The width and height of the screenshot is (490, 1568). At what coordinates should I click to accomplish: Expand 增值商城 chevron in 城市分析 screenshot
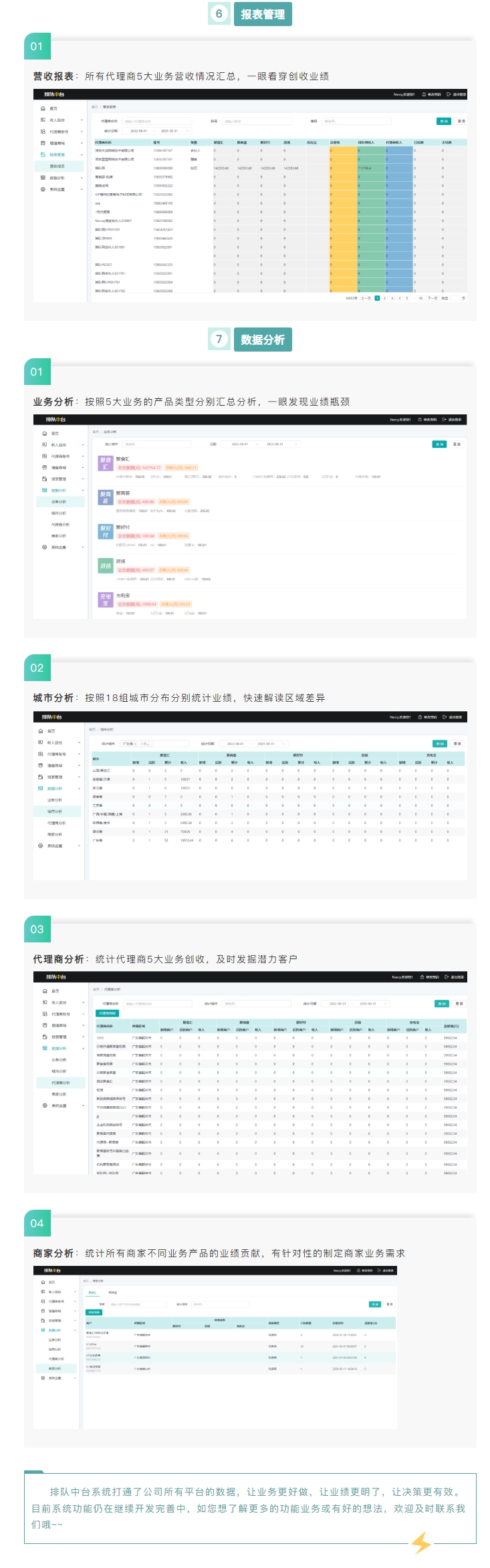[x=79, y=766]
